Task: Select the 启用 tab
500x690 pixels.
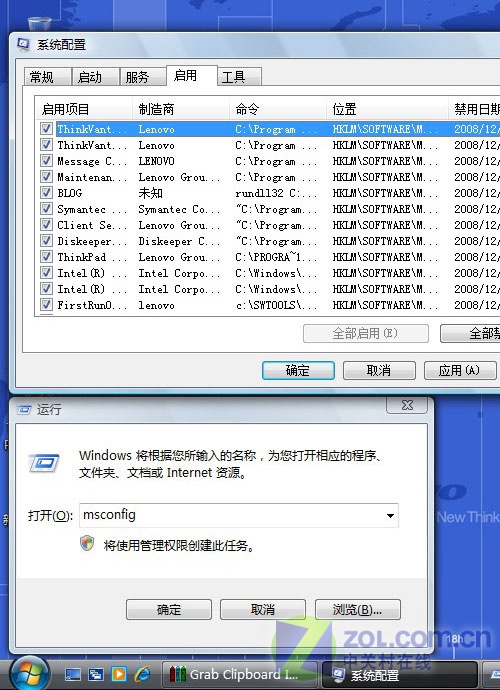Action: click(191, 76)
